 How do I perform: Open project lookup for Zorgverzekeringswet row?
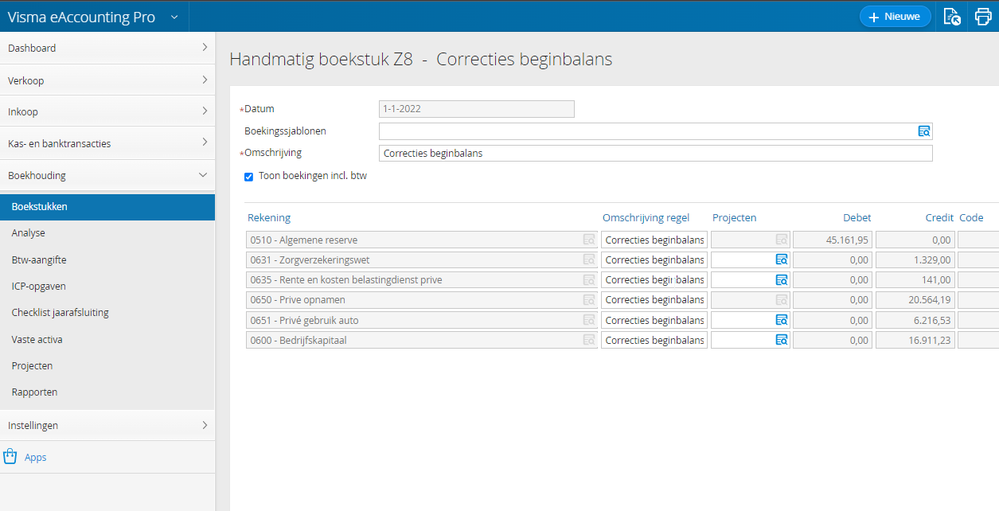(781, 260)
